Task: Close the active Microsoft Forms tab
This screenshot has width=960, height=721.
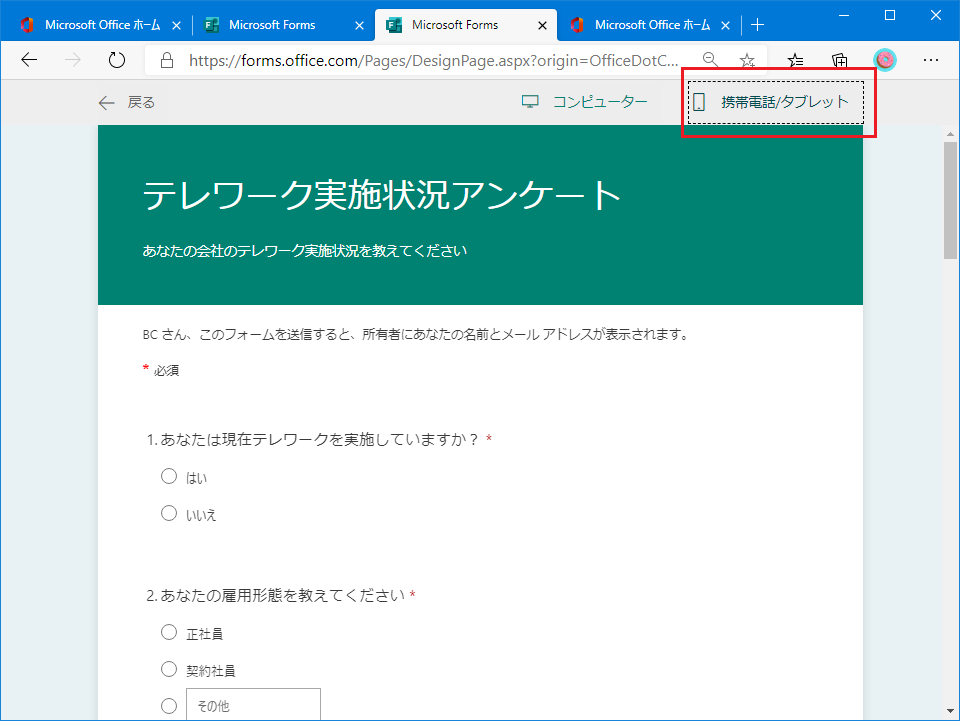Action: 542,26
